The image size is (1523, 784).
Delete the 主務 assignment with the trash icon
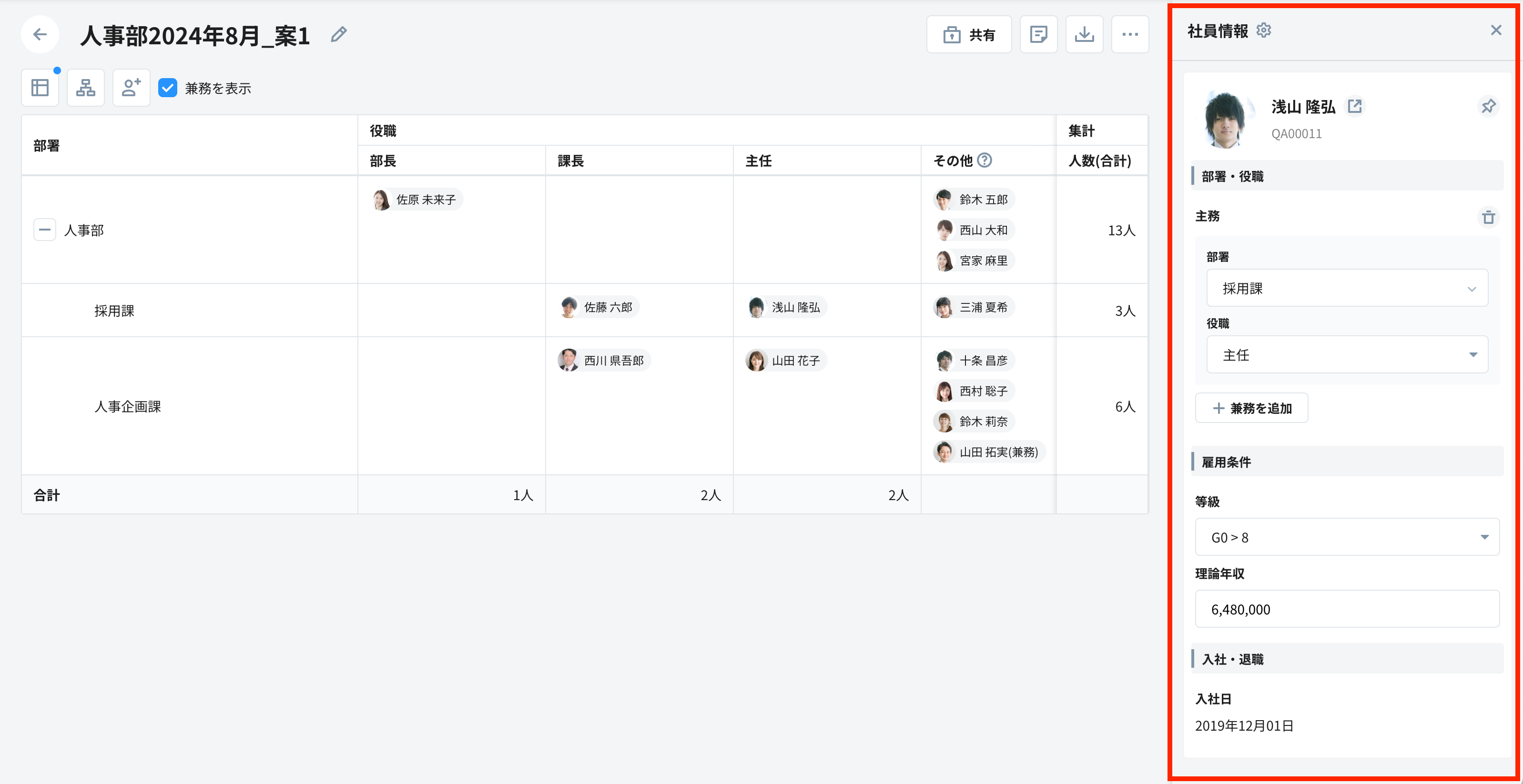tap(1488, 217)
